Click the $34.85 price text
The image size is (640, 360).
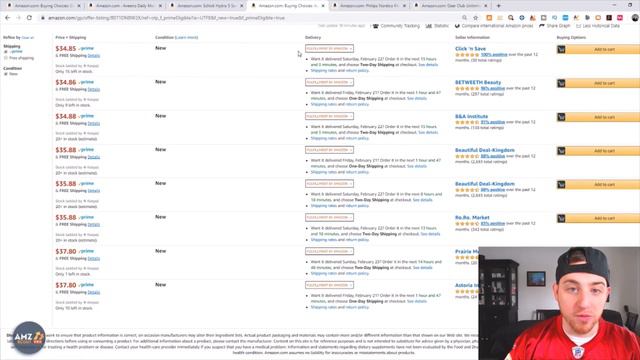click(x=66, y=49)
